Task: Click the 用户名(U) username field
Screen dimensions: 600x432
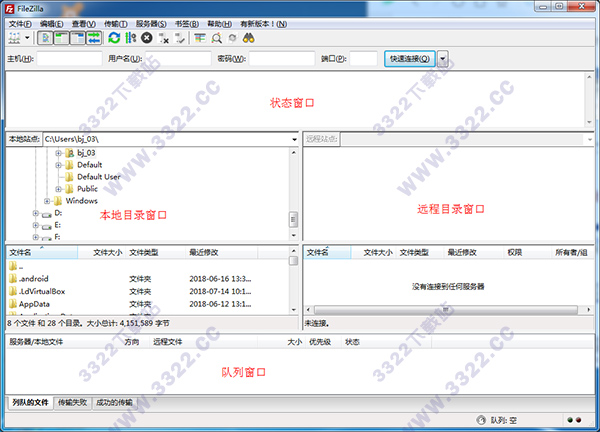Action: pyautogui.click(x=178, y=59)
